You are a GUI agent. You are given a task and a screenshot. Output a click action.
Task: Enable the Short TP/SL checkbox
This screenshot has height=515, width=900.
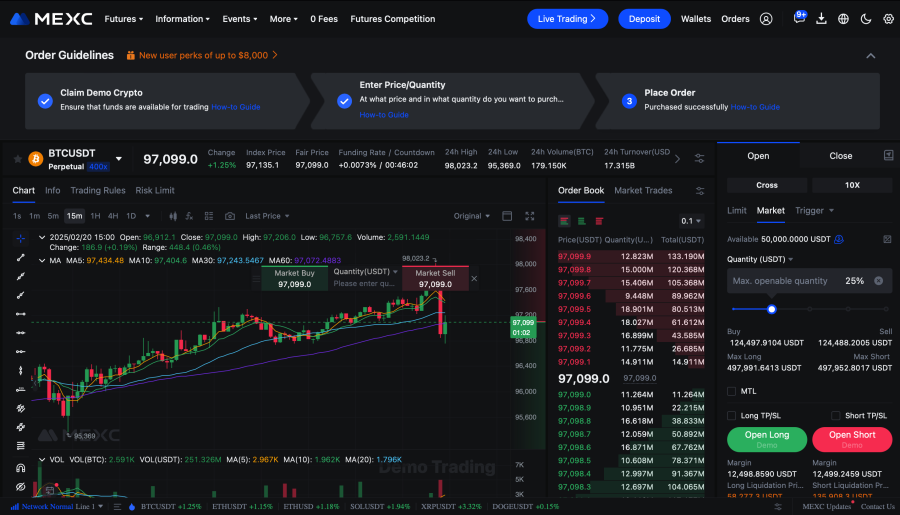[836, 416]
